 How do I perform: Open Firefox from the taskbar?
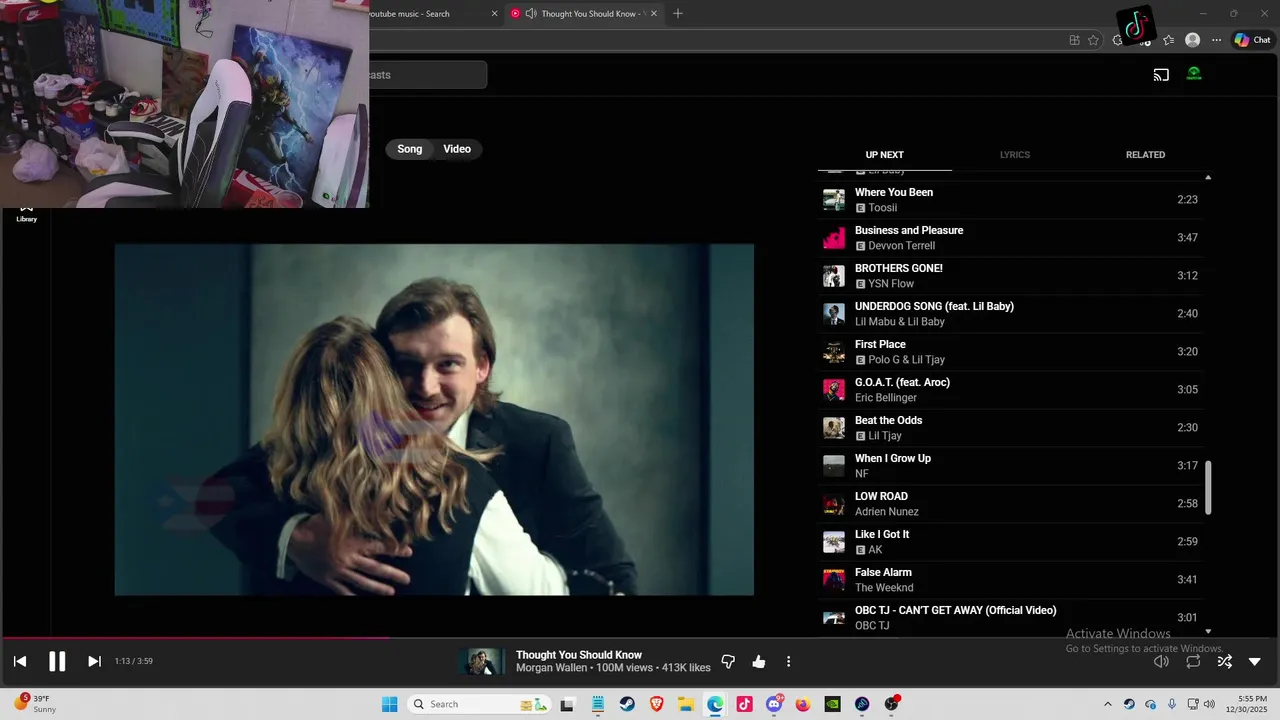click(803, 704)
